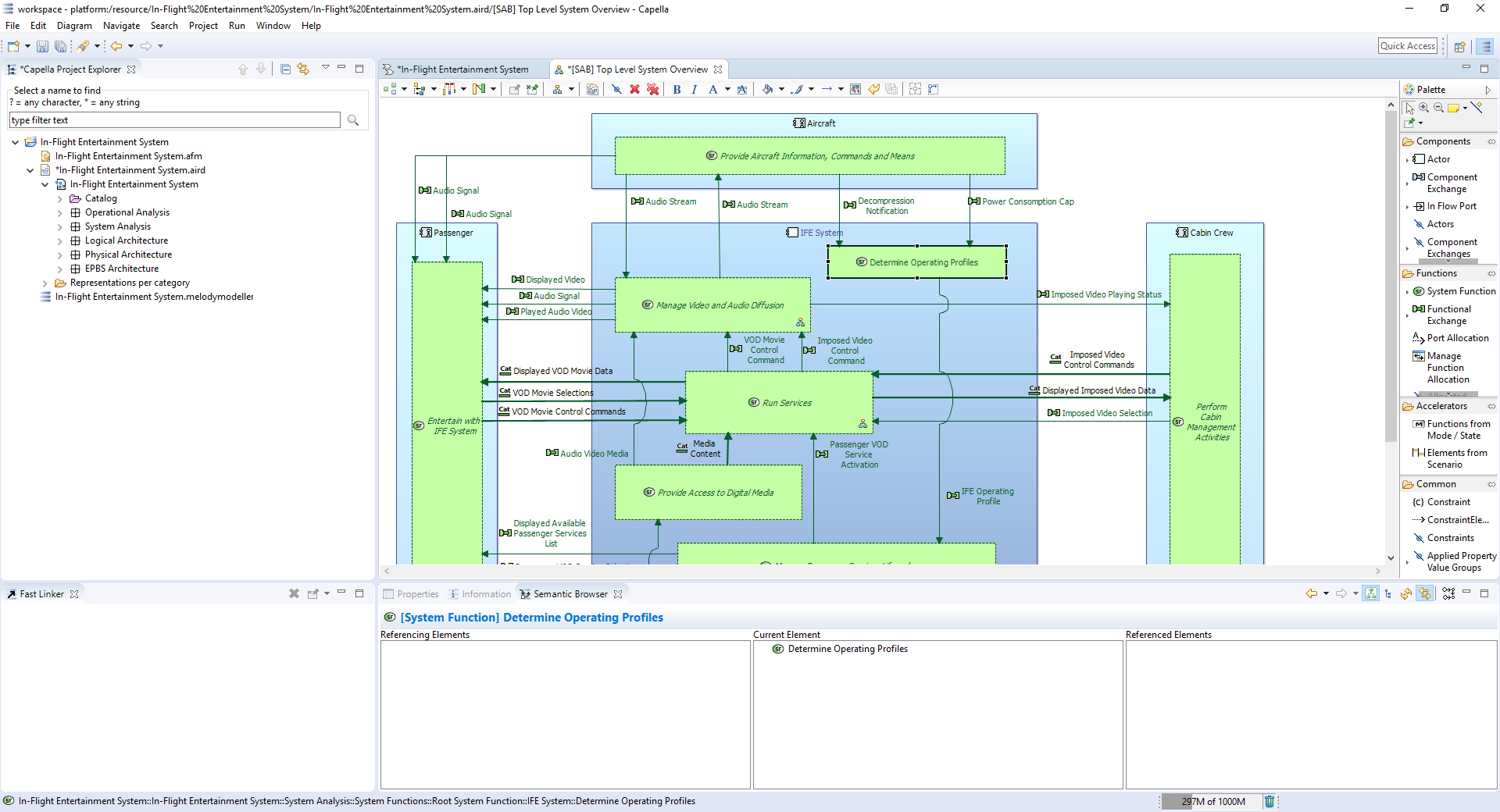Select System Function tool in palette
This screenshot has width=1500, height=812.
1460,291
